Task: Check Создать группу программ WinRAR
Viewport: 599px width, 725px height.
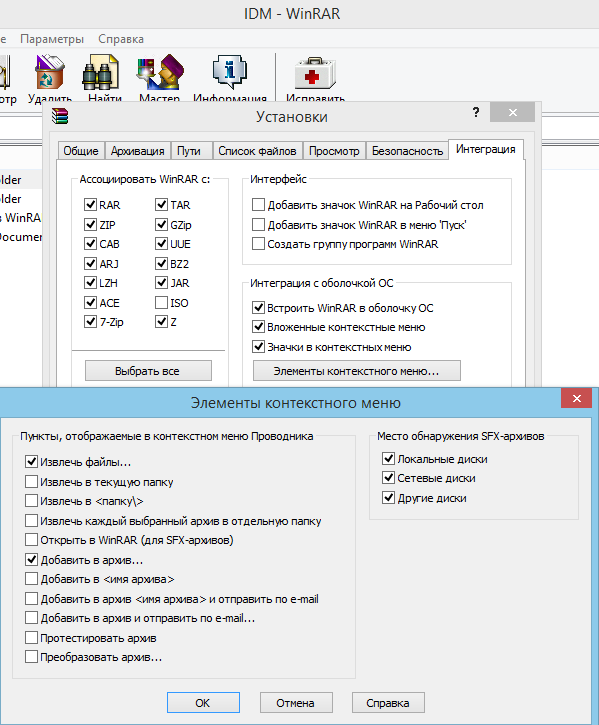Action: (258, 244)
